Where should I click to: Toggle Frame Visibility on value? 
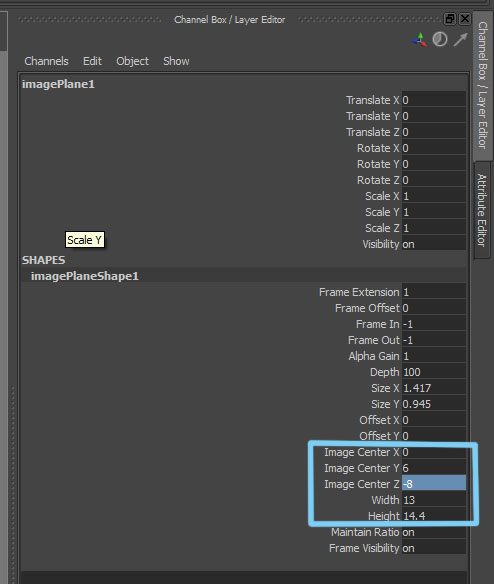pos(434,548)
